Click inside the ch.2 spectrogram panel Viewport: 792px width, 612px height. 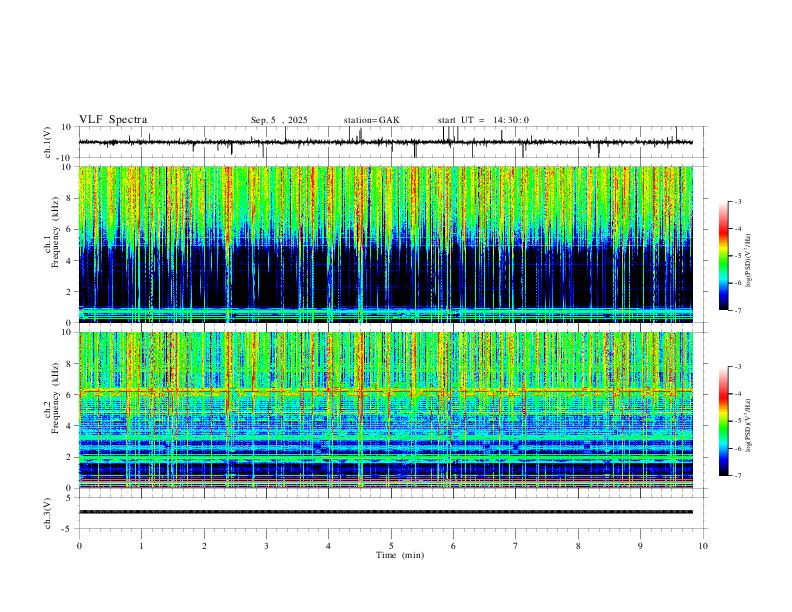coord(386,410)
